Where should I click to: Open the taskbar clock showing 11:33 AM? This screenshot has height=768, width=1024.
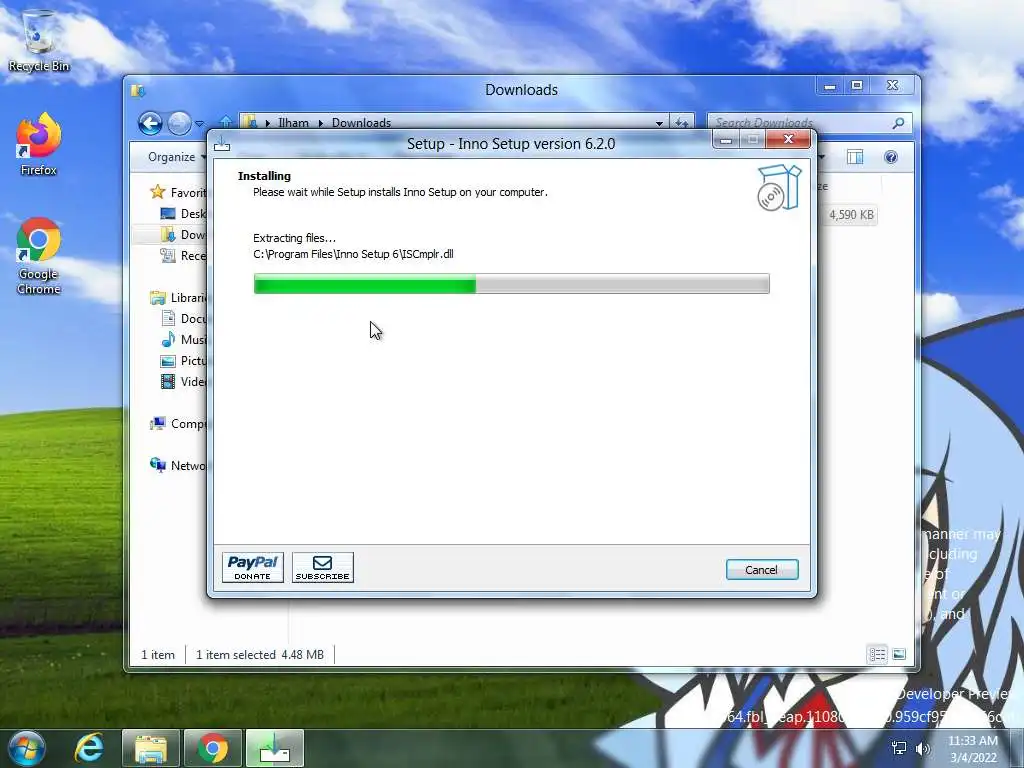[973, 748]
